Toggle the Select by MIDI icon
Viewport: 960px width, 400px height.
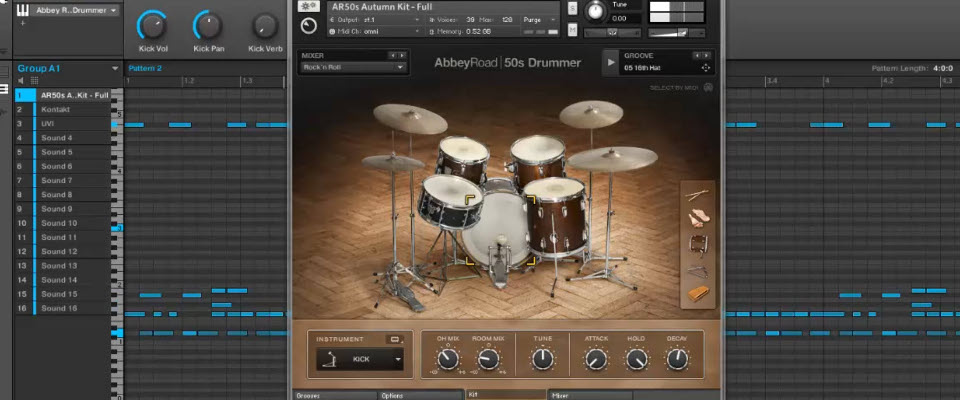708,88
